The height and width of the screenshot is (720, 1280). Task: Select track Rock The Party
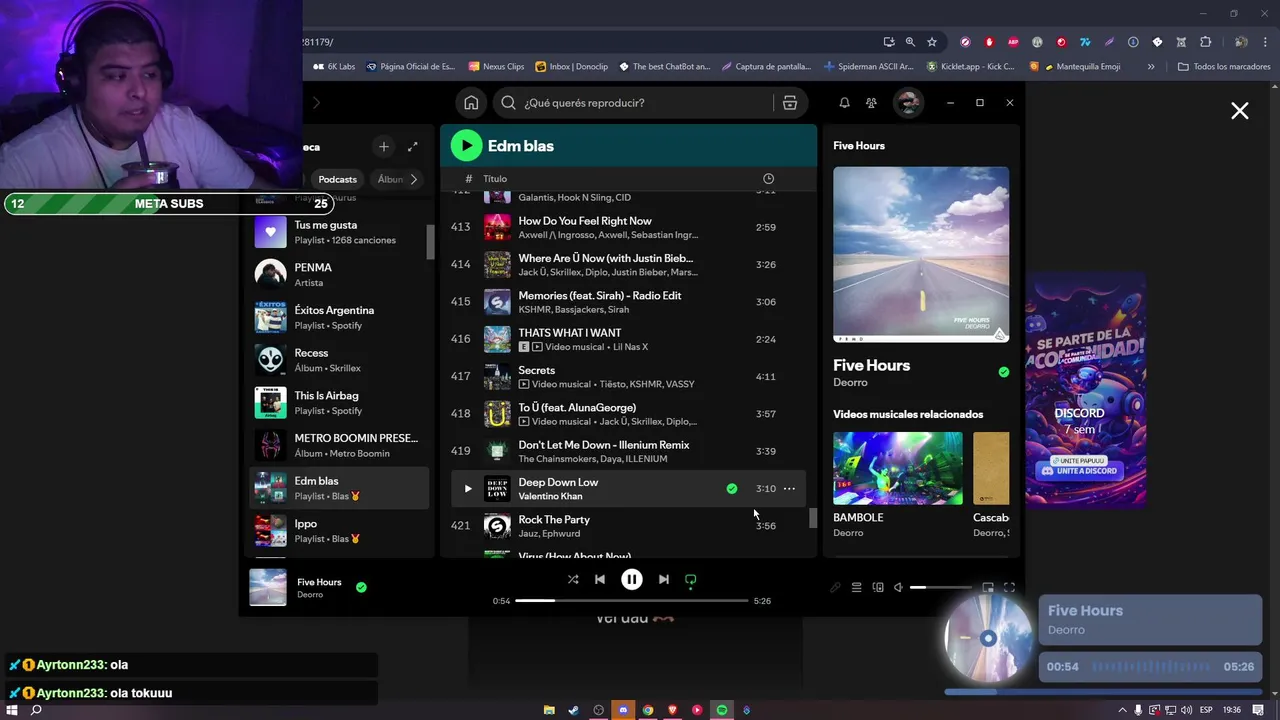point(628,526)
